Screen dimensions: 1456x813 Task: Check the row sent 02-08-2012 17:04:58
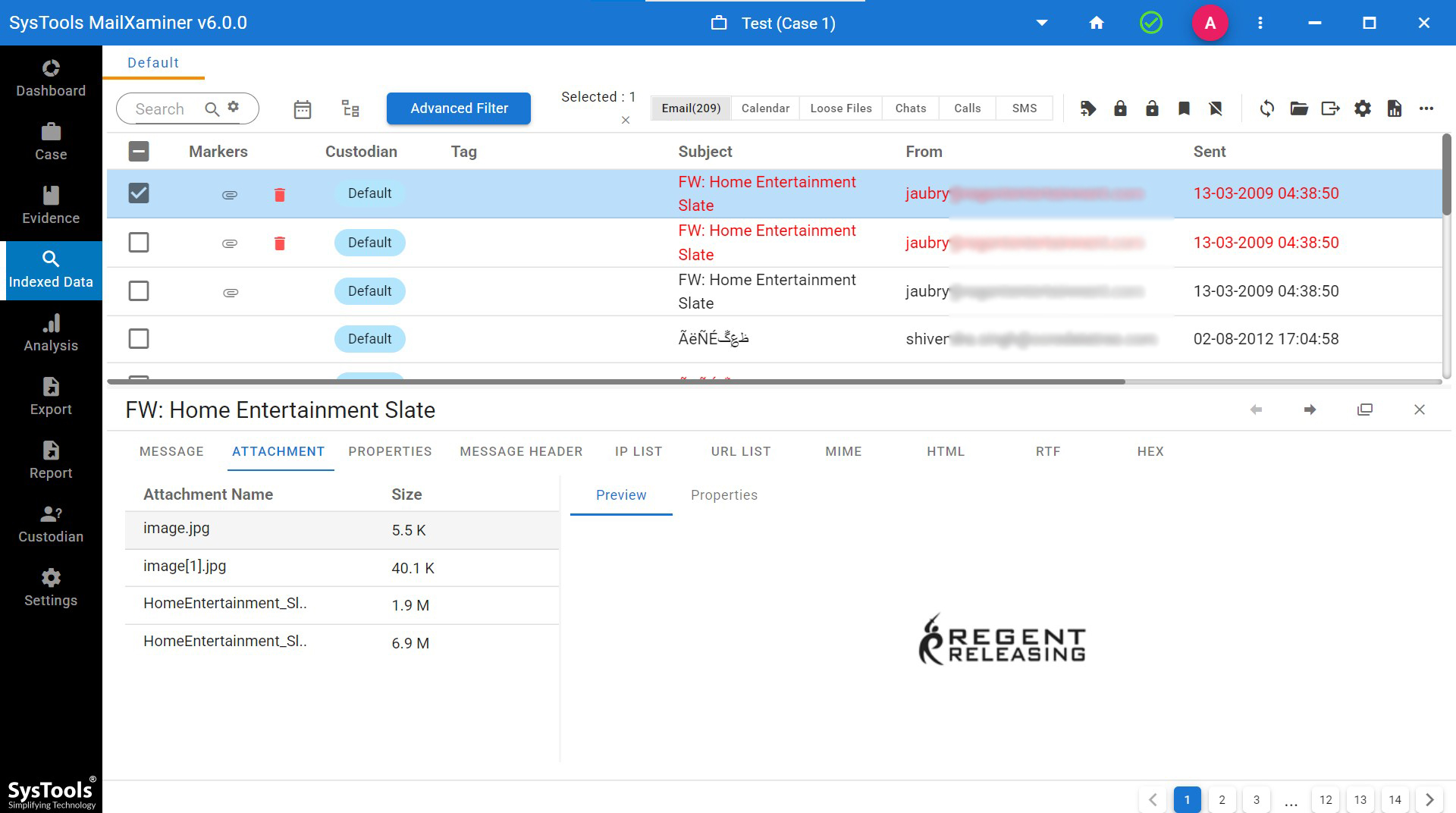139,339
